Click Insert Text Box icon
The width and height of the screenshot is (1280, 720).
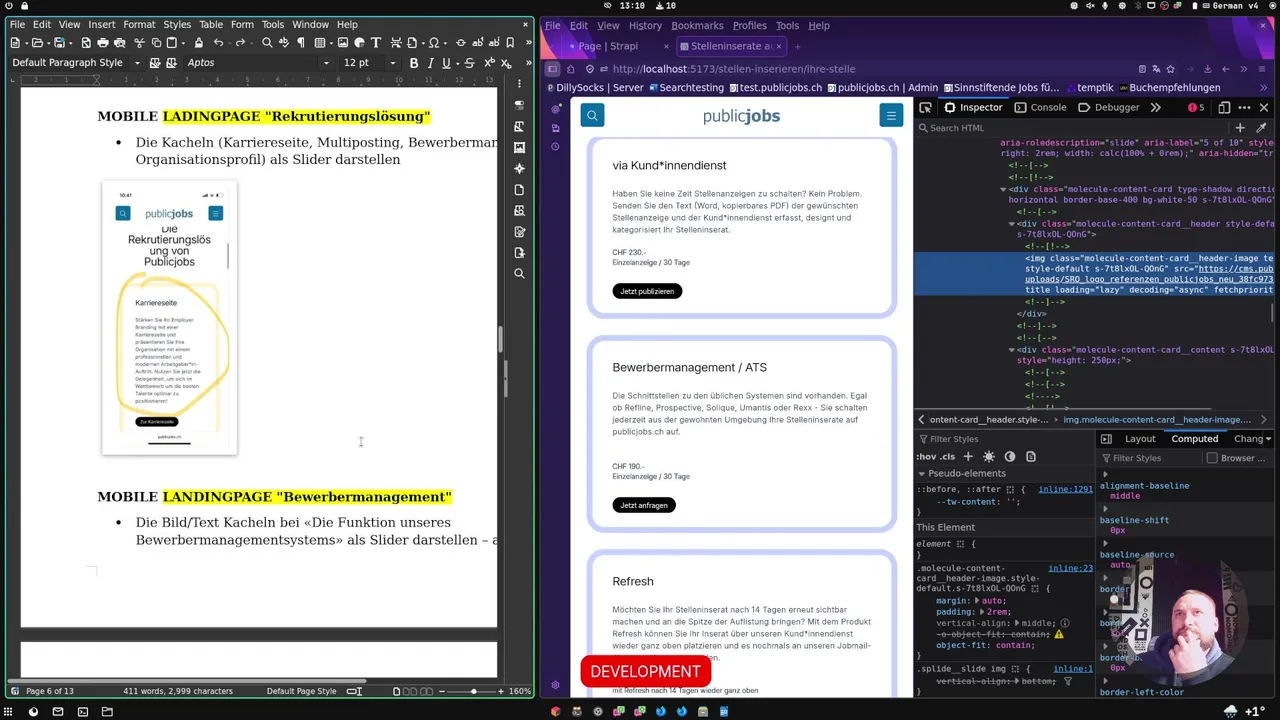[x=376, y=43]
